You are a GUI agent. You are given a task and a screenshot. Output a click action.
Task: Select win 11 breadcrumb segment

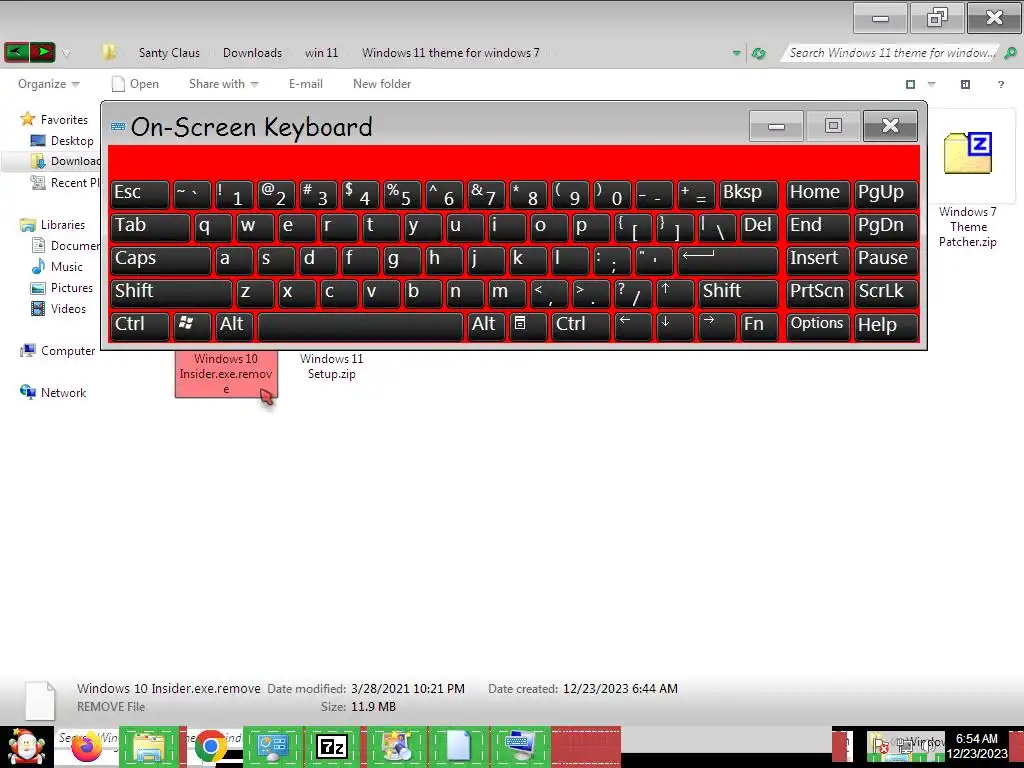coord(321,53)
